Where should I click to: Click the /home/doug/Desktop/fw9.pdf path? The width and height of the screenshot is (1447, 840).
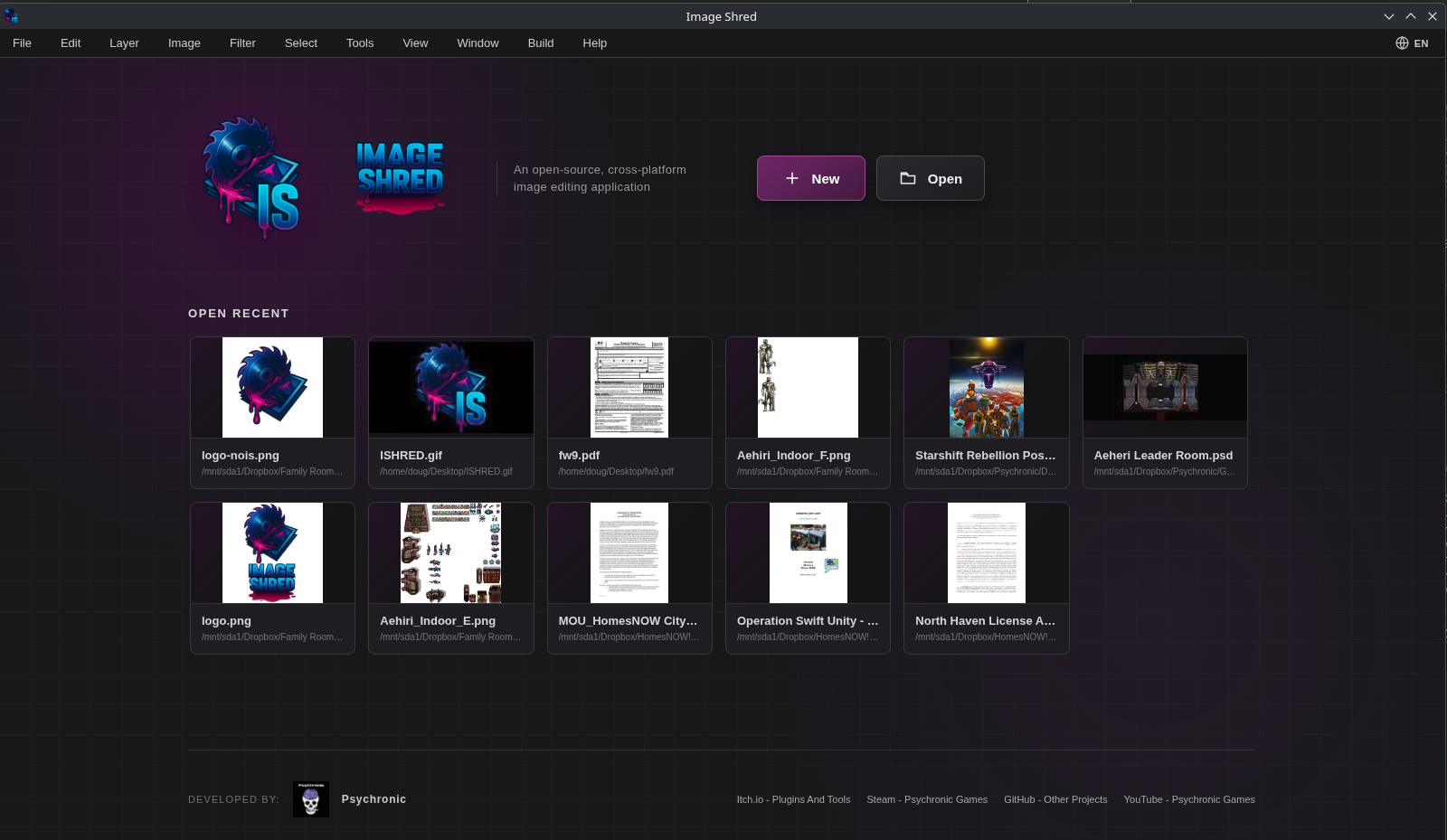point(616,471)
